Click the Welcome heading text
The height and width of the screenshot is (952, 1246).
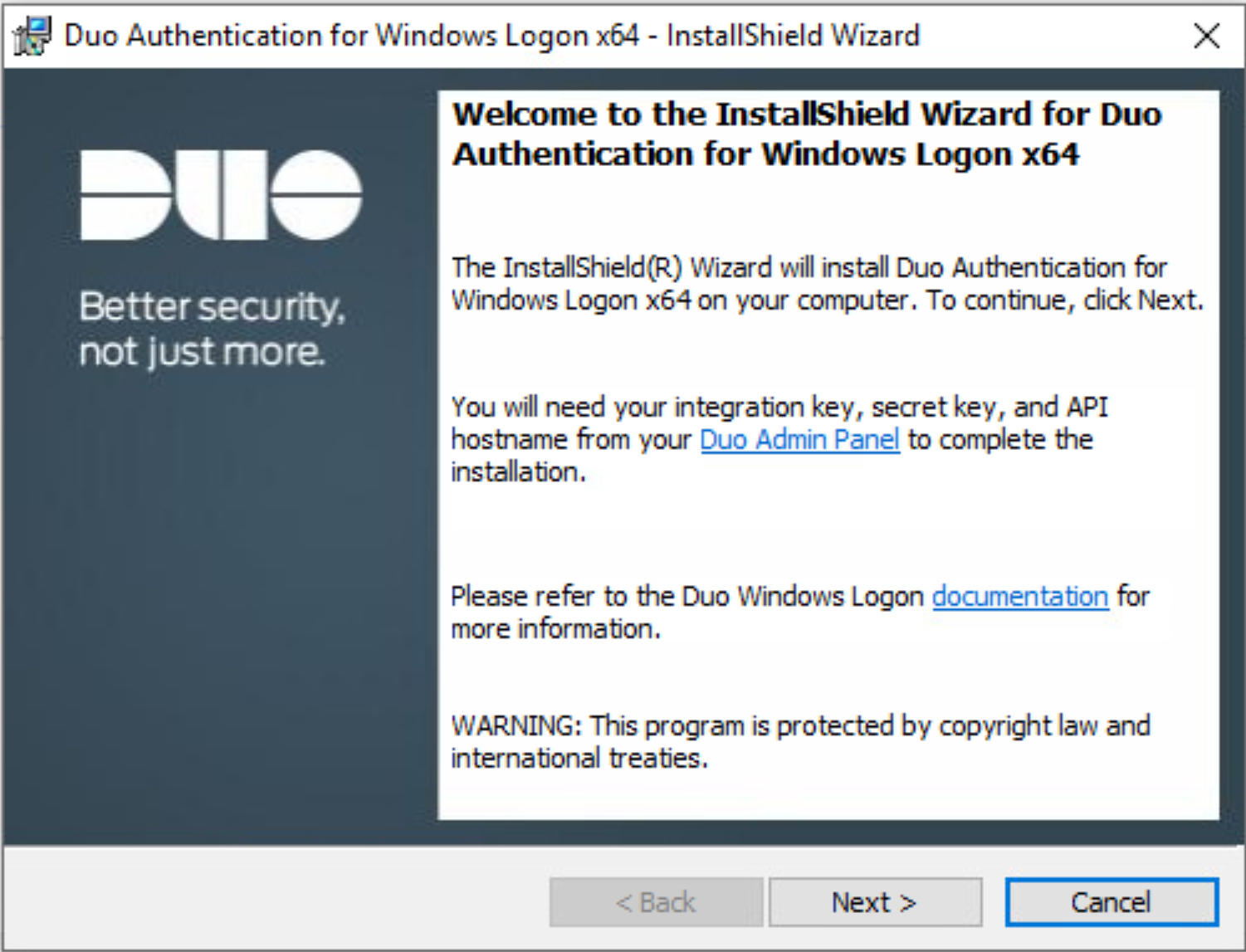[807, 134]
